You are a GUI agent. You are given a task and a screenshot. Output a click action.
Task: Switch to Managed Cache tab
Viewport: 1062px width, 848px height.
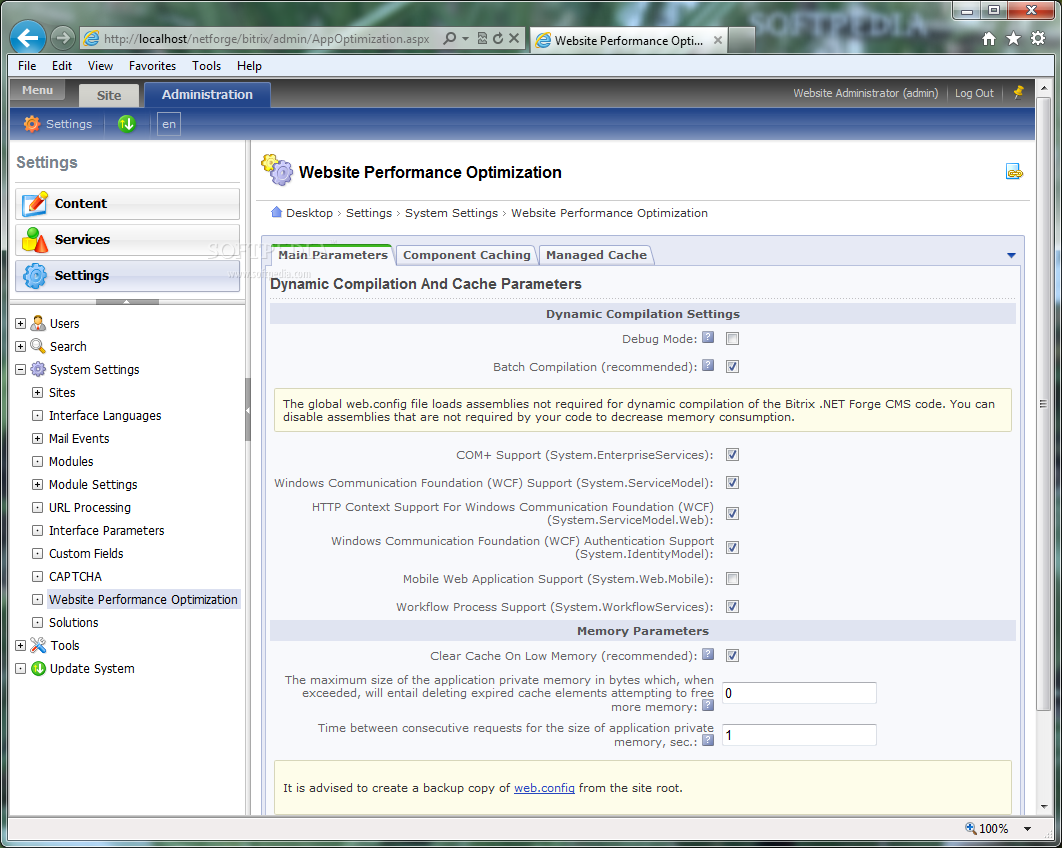click(596, 255)
